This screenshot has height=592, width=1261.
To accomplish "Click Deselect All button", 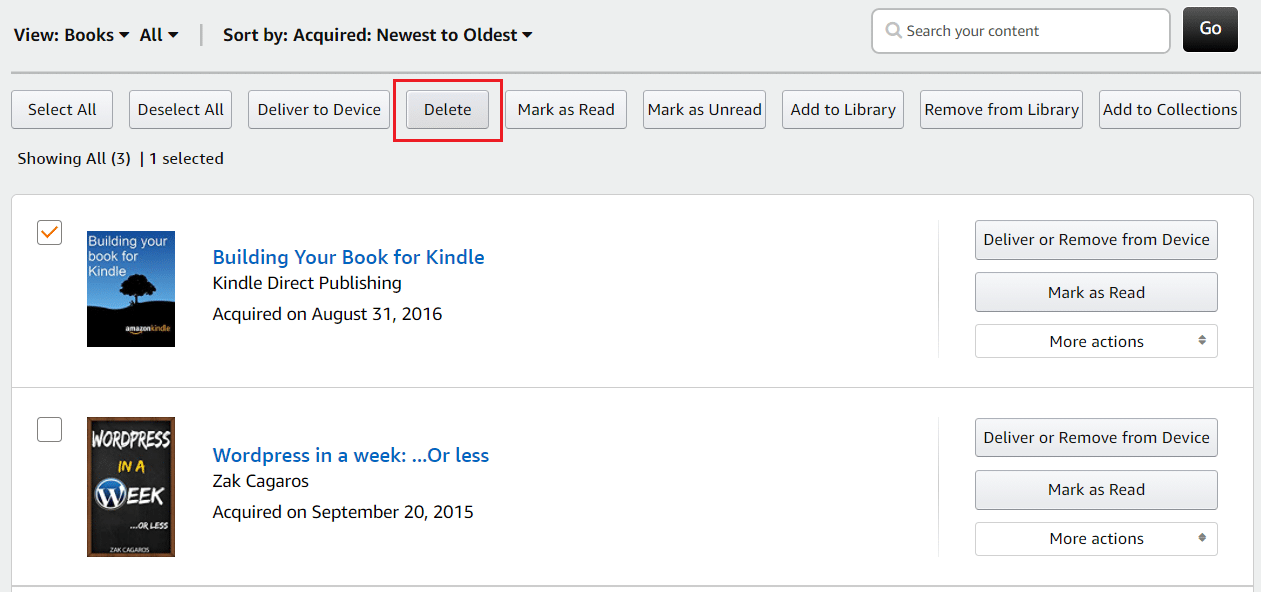I will (x=181, y=110).
